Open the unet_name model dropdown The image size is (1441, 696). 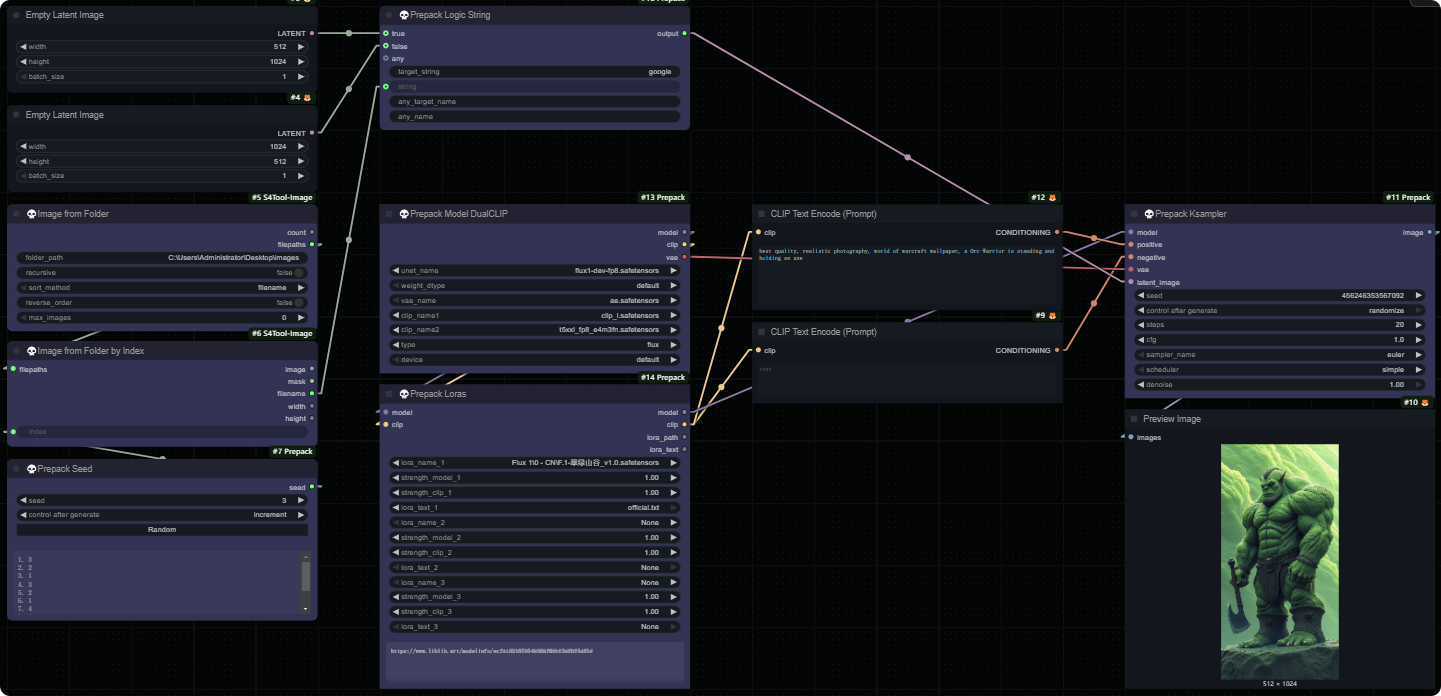535,271
